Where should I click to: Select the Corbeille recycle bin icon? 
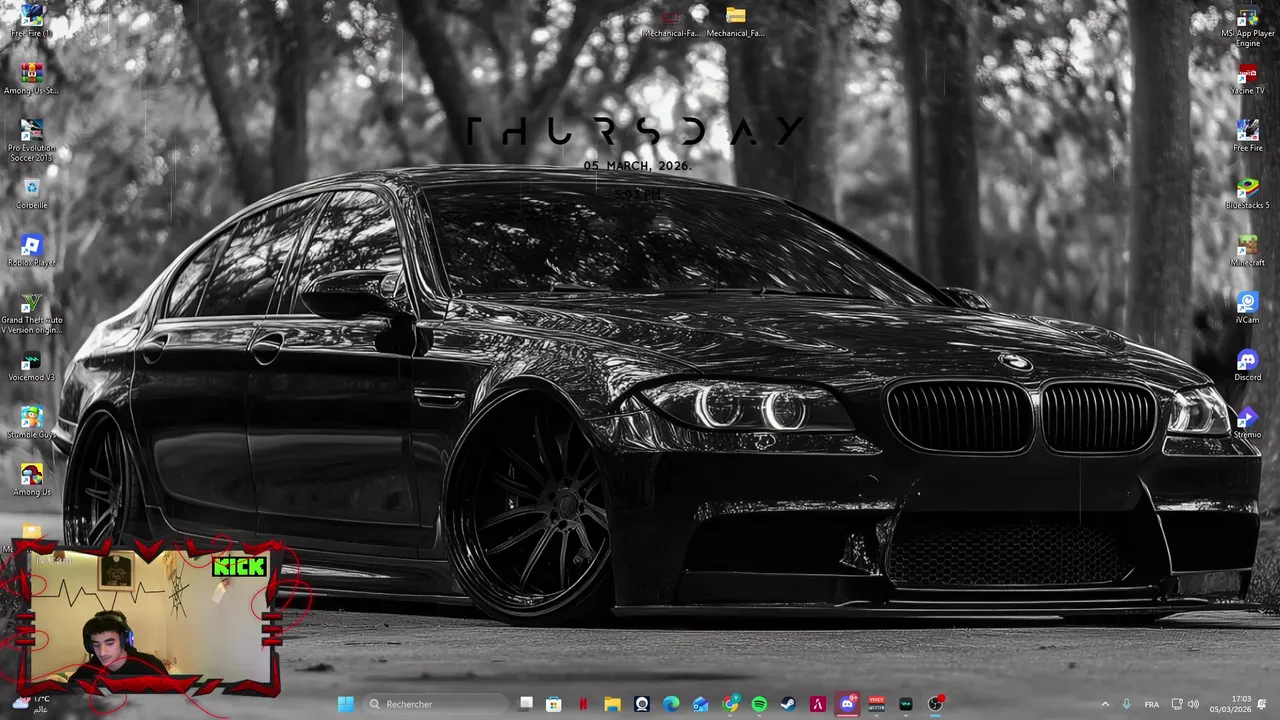click(31, 193)
